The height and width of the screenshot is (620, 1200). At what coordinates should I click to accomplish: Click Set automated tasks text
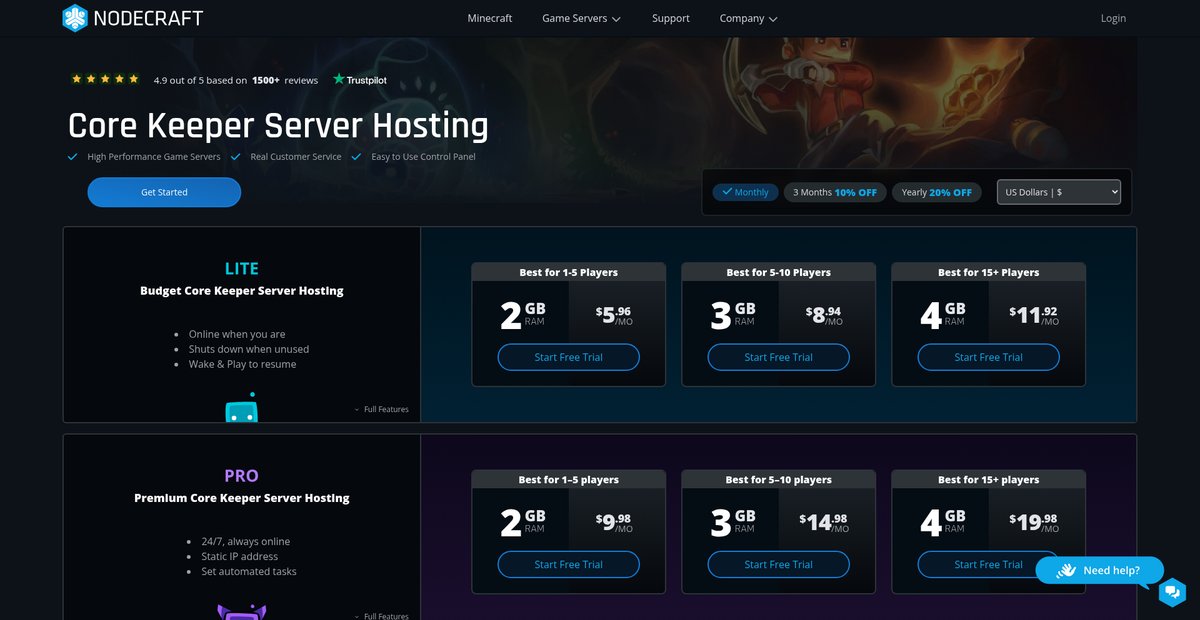tap(249, 571)
